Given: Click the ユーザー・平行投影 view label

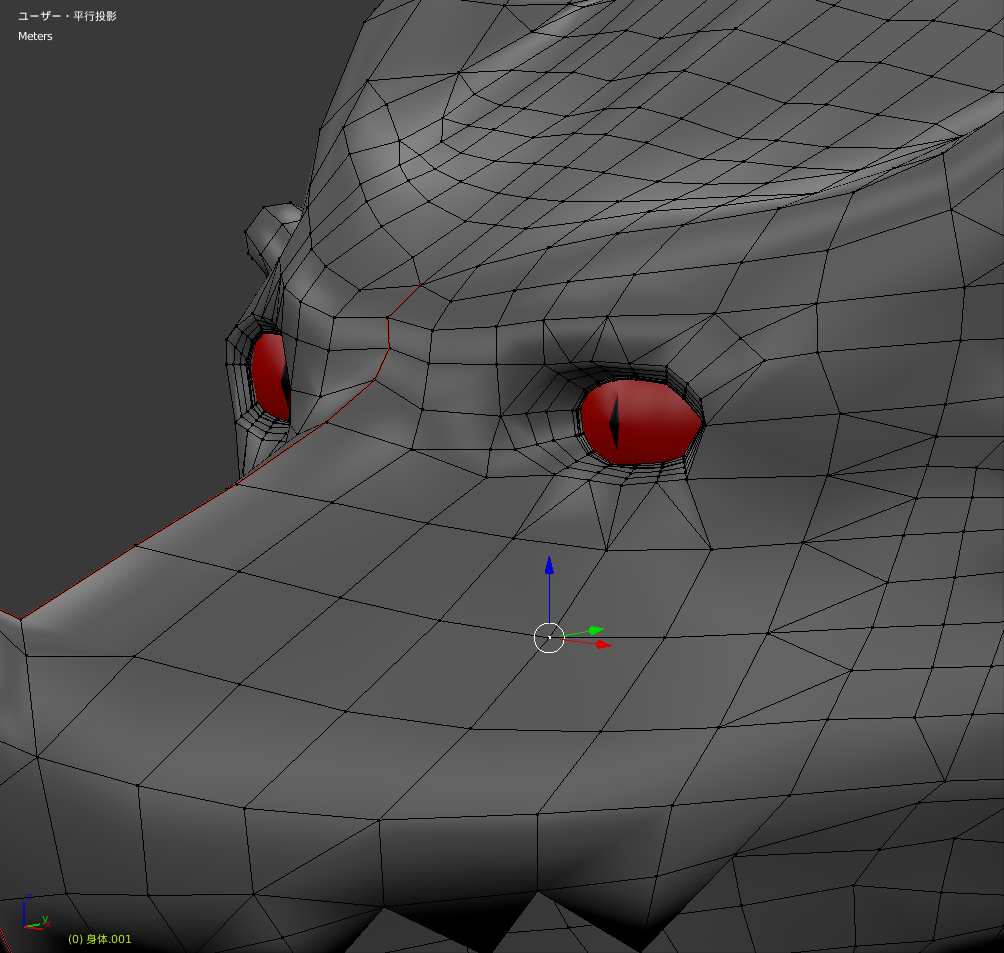Looking at the screenshot, I should (67, 17).
